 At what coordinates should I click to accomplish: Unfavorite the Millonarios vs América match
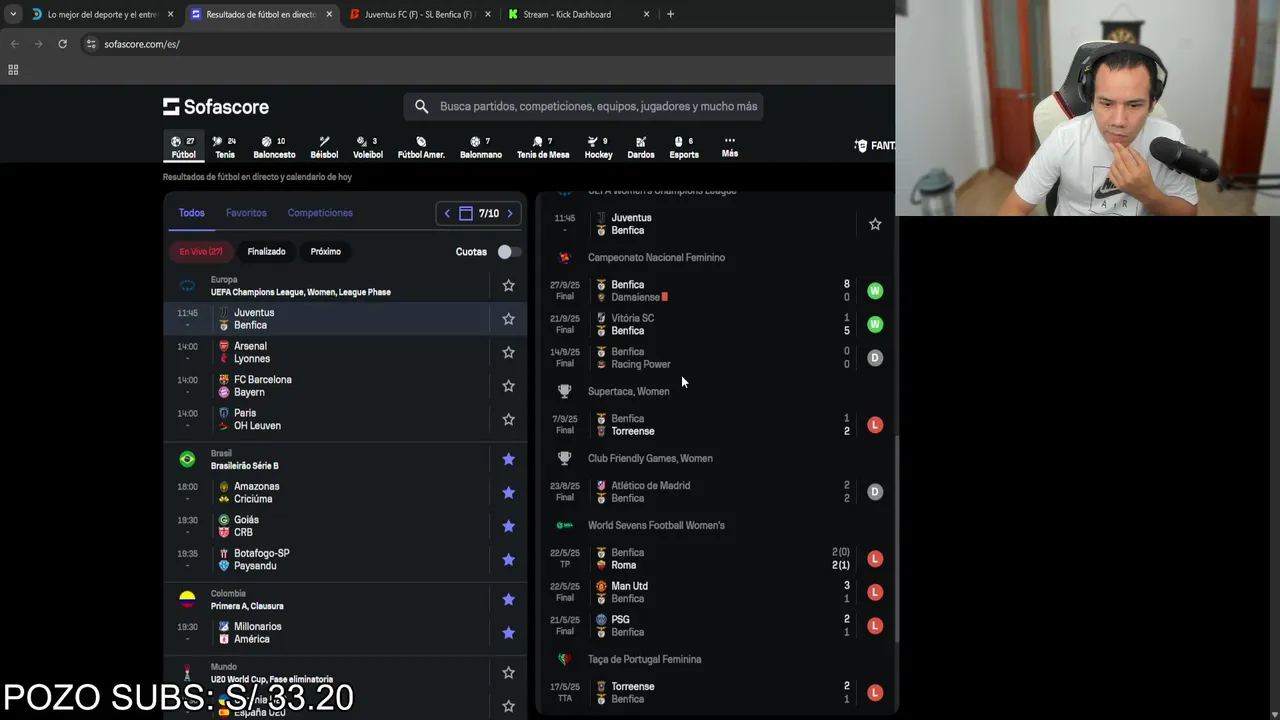pos(508,633)
